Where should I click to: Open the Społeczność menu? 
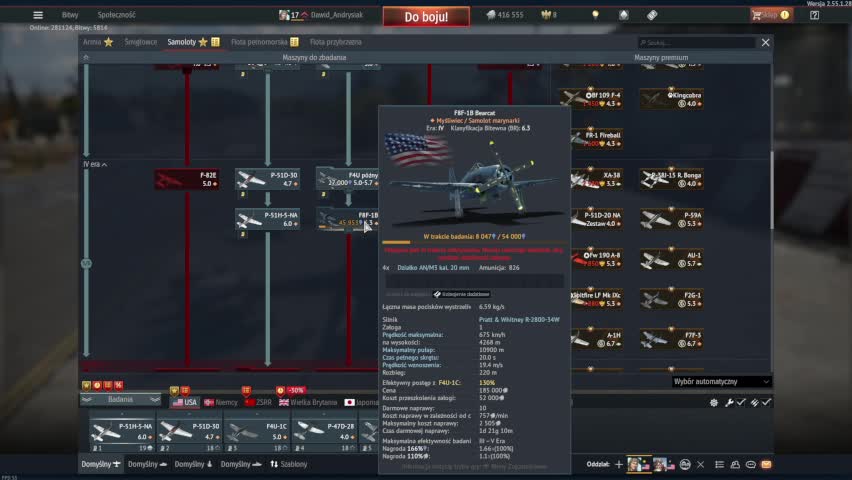coord(116,15)
